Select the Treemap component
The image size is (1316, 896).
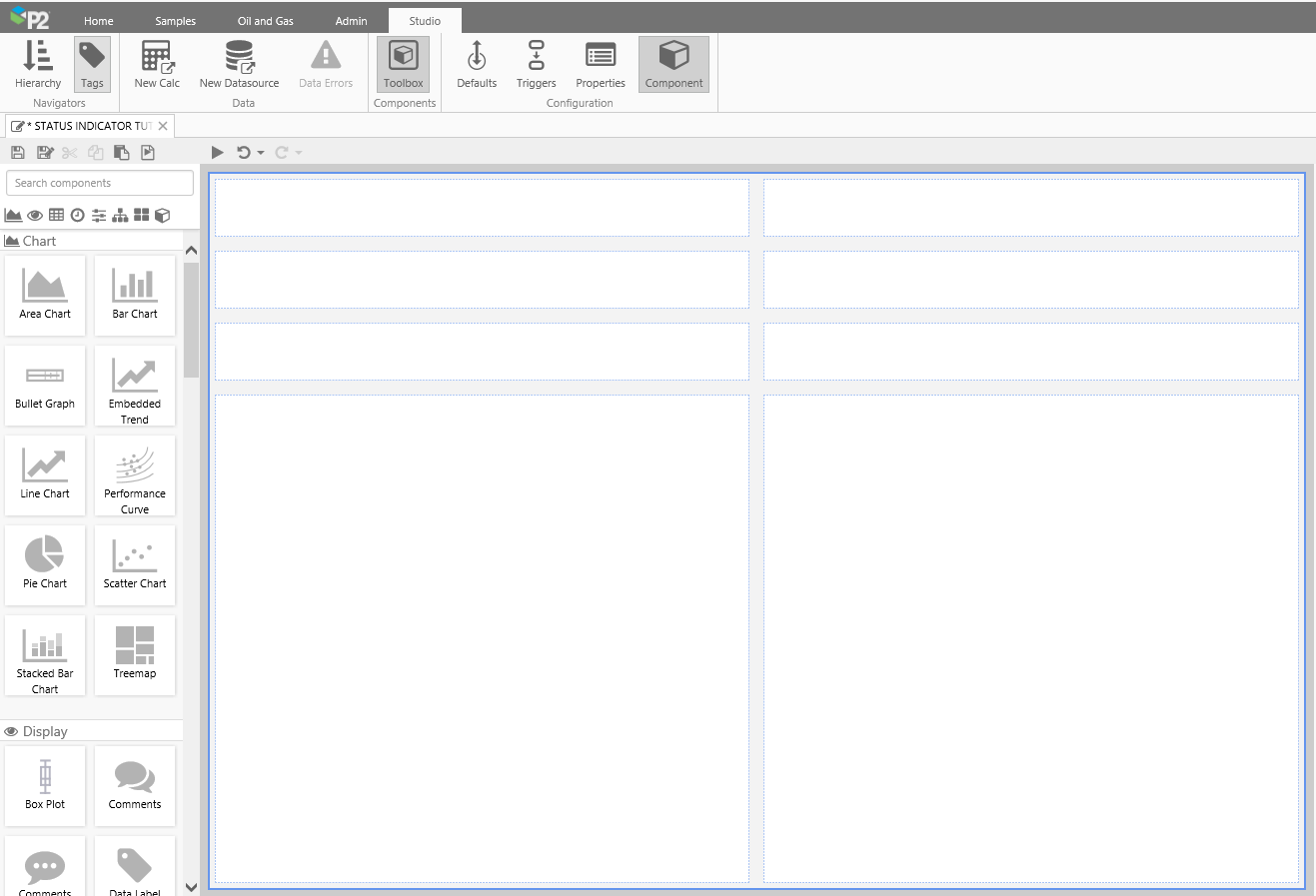(x=135, y=654)
